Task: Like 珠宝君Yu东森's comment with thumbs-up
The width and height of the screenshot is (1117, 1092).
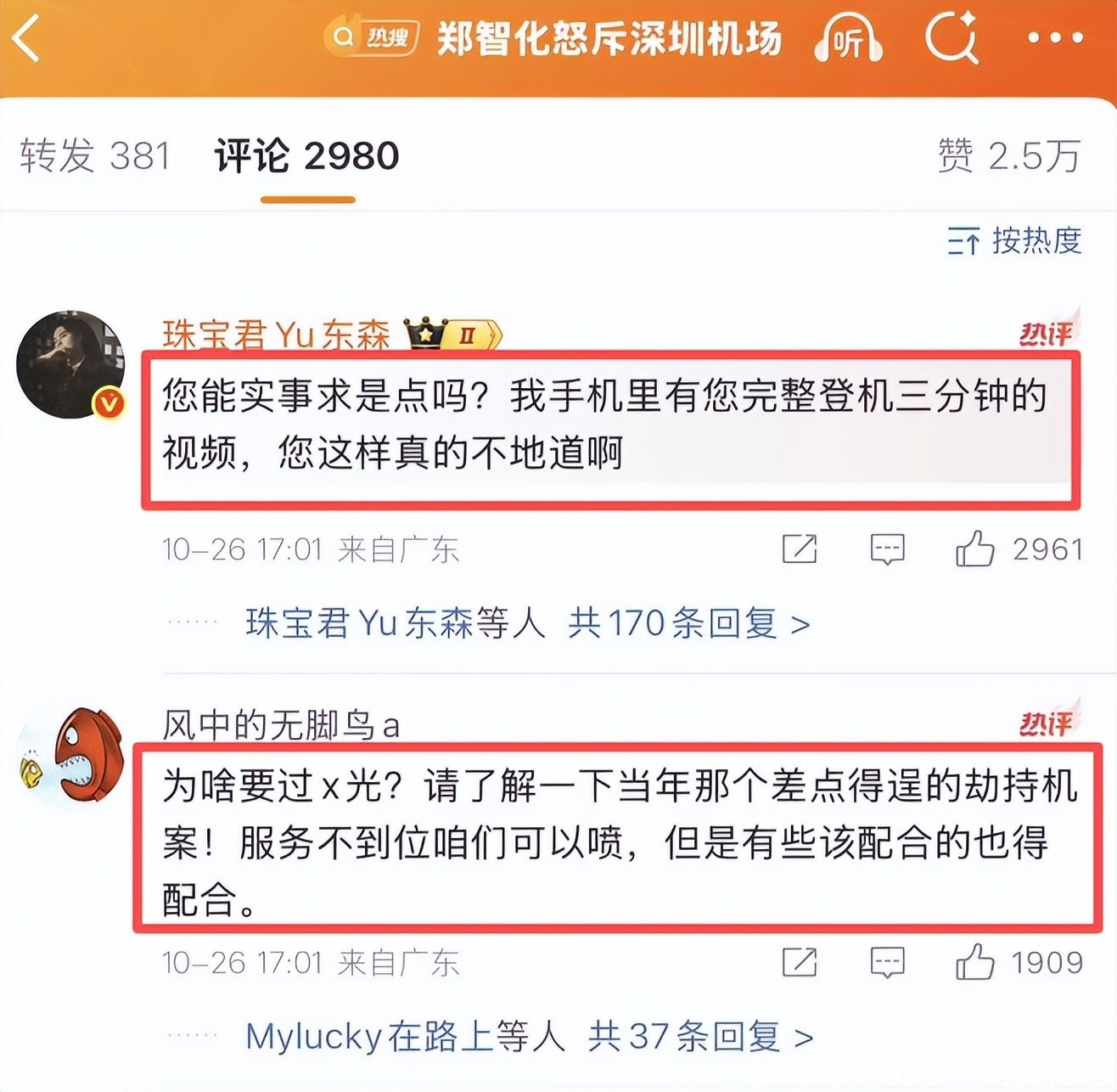Action: click(974, 549)
